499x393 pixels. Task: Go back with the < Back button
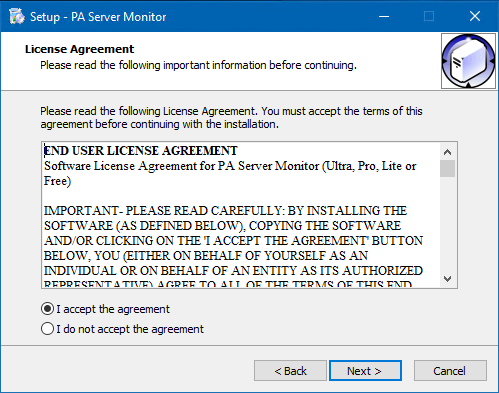[x=290, y=370]
